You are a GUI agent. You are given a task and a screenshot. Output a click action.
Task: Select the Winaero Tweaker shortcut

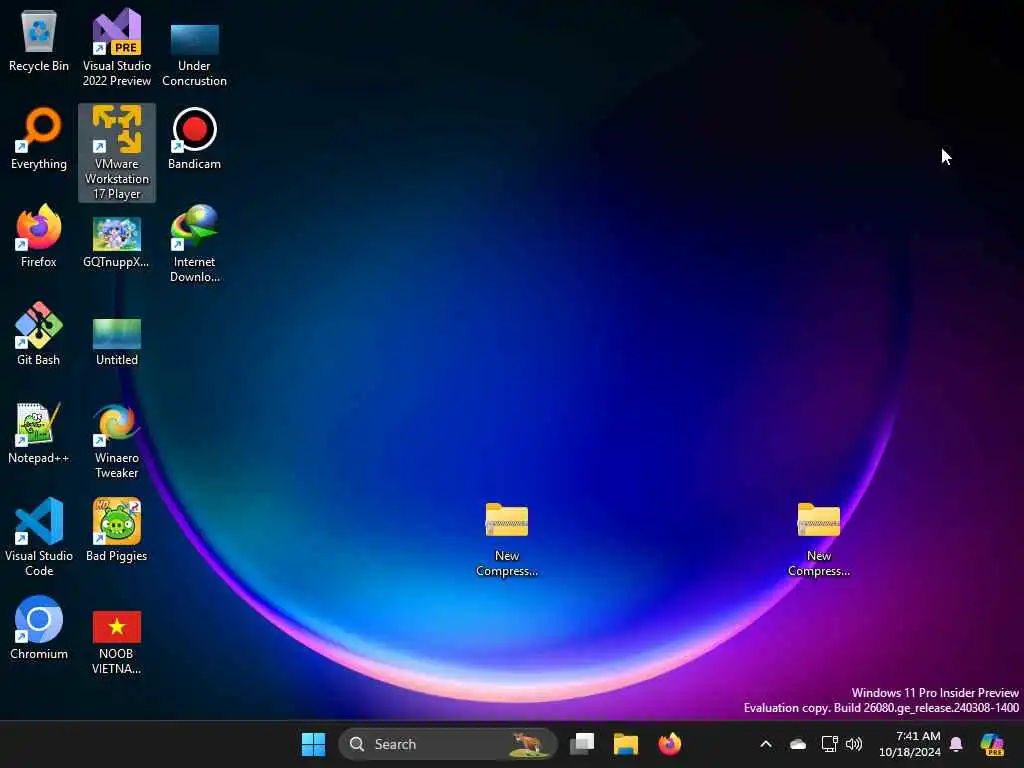(x=117, y=441)
